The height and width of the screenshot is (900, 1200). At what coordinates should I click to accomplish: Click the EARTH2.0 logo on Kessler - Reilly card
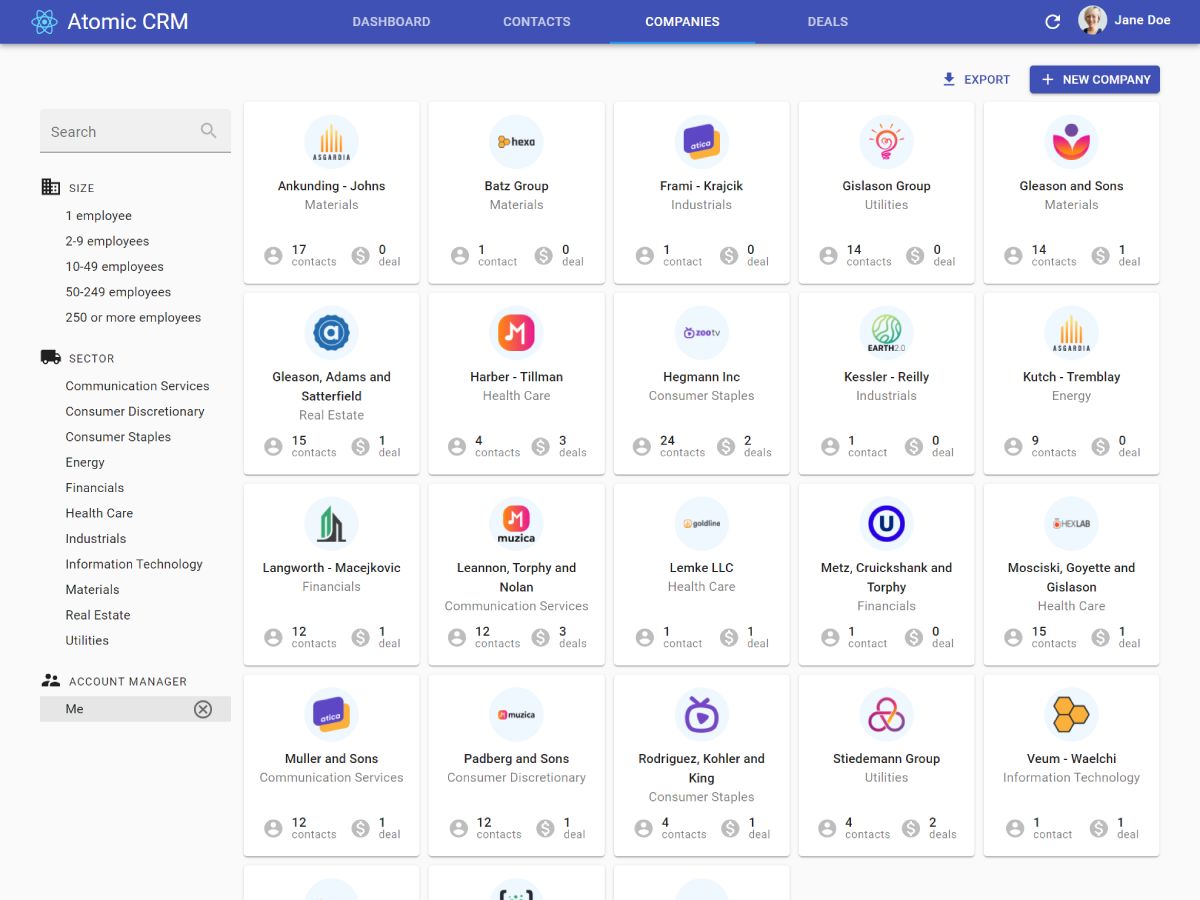pos(886,332)
